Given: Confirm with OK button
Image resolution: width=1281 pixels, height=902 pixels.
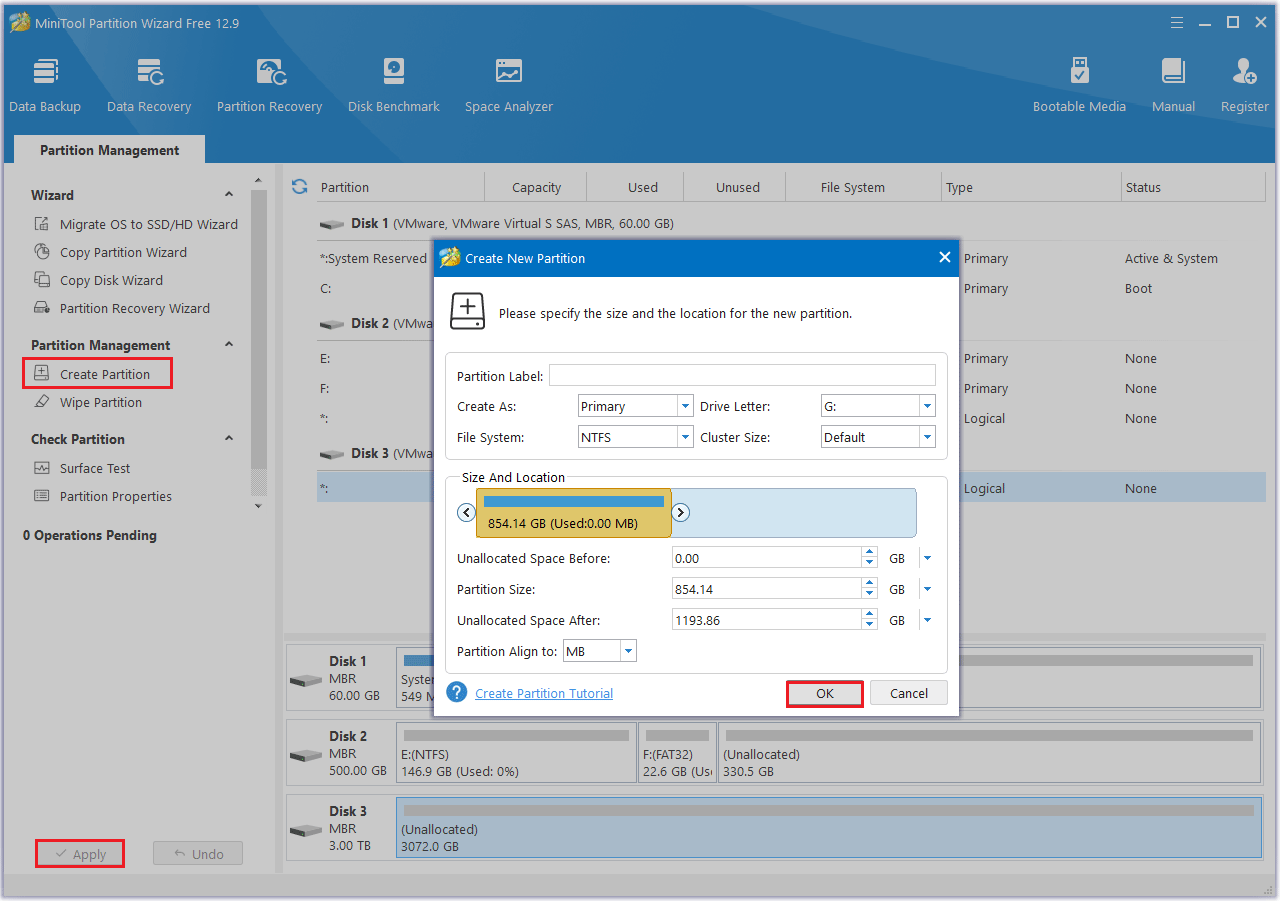Looking at the screenshot, I should coord(824,693).
